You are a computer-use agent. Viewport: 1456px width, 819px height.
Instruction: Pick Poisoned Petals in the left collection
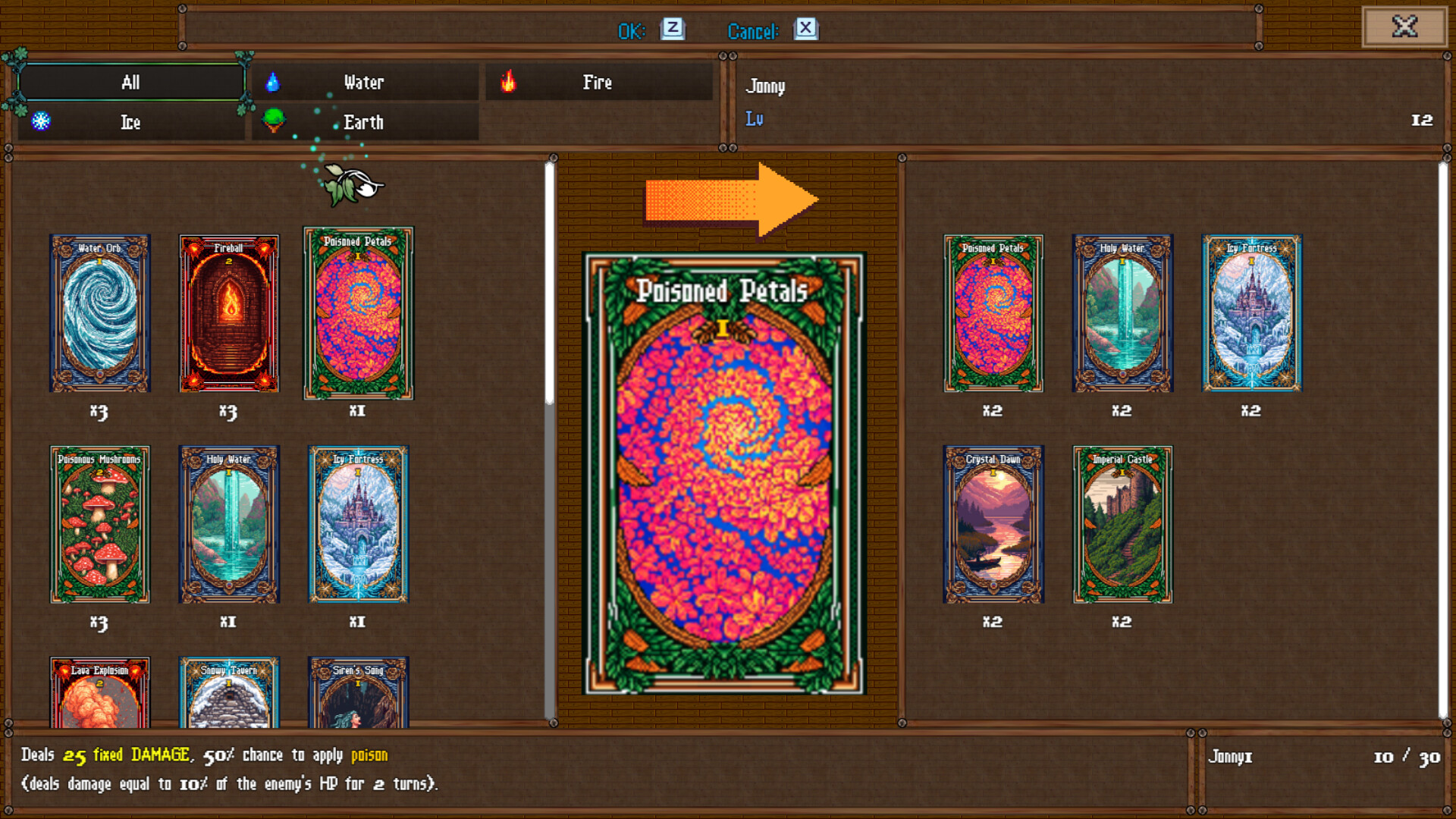tap(359, 313)
